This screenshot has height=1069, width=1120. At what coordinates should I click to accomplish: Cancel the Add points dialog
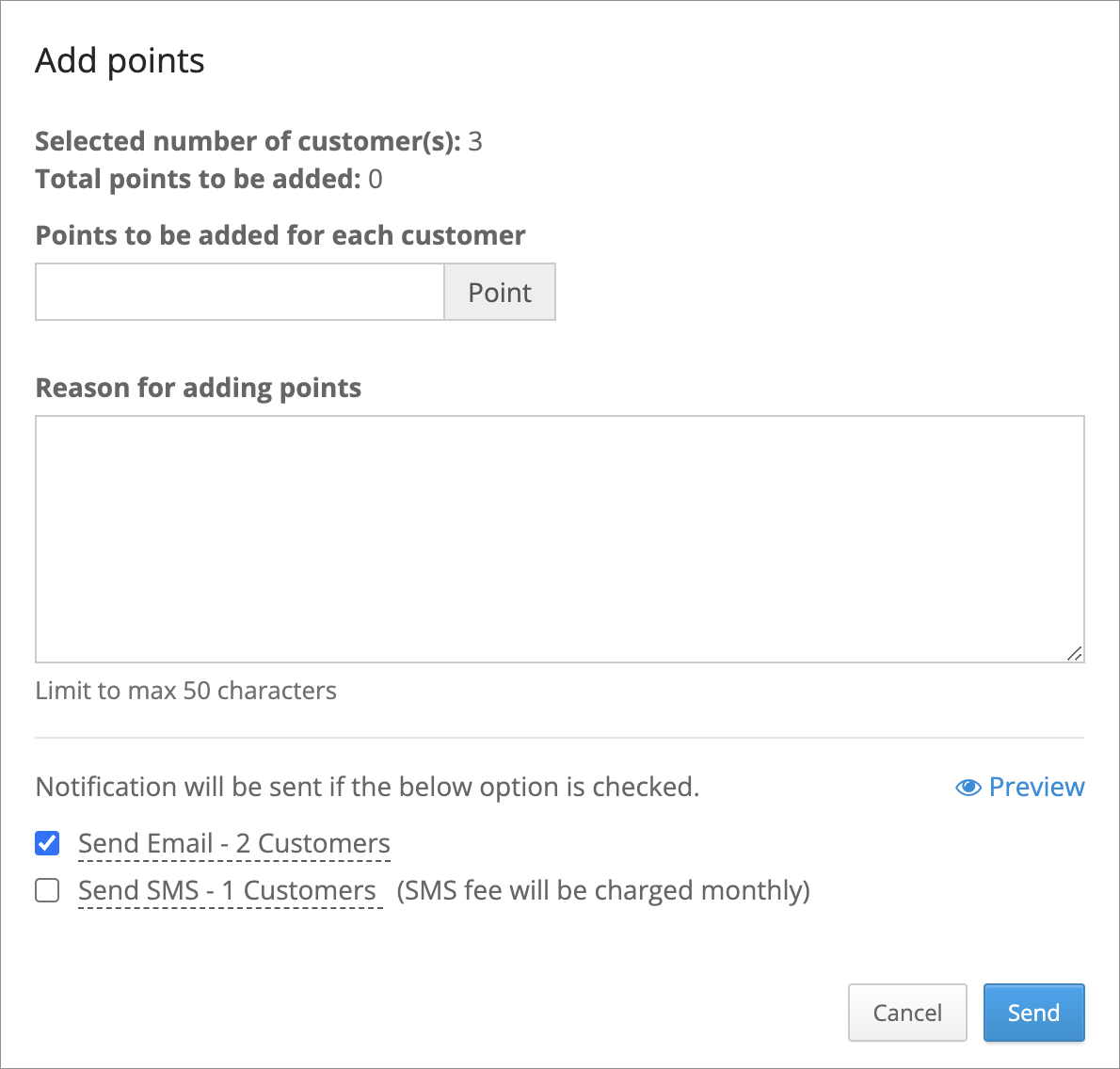[907, 1013]
